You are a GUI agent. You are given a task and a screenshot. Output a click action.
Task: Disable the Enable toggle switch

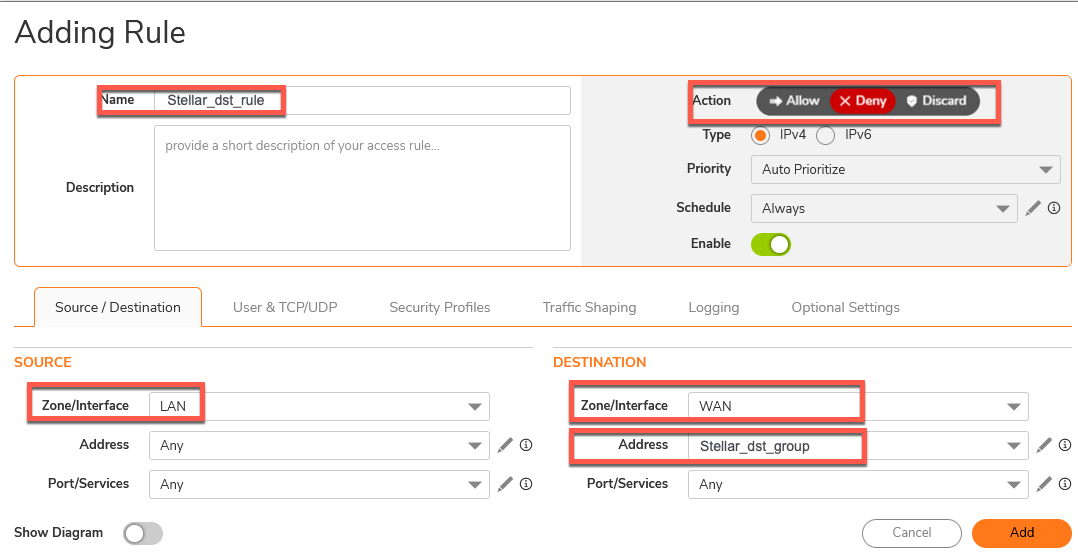[x=771, y=244]
